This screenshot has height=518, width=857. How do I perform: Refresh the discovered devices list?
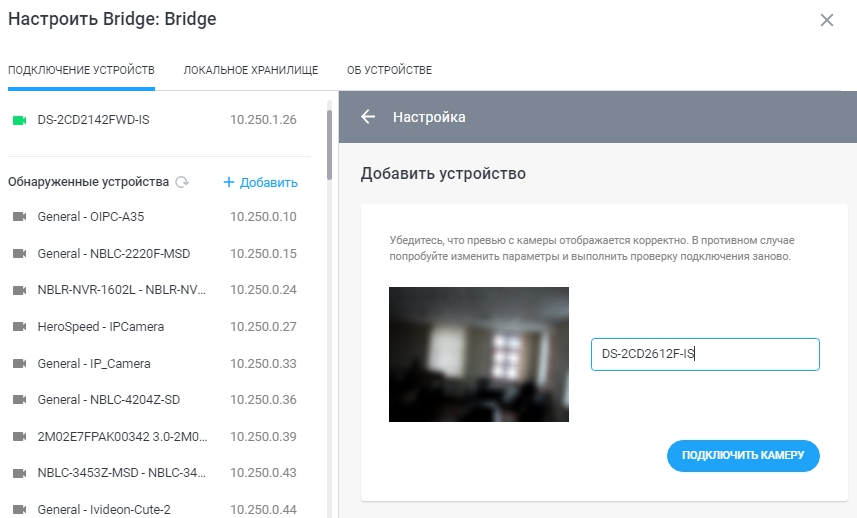pos(182,182)
